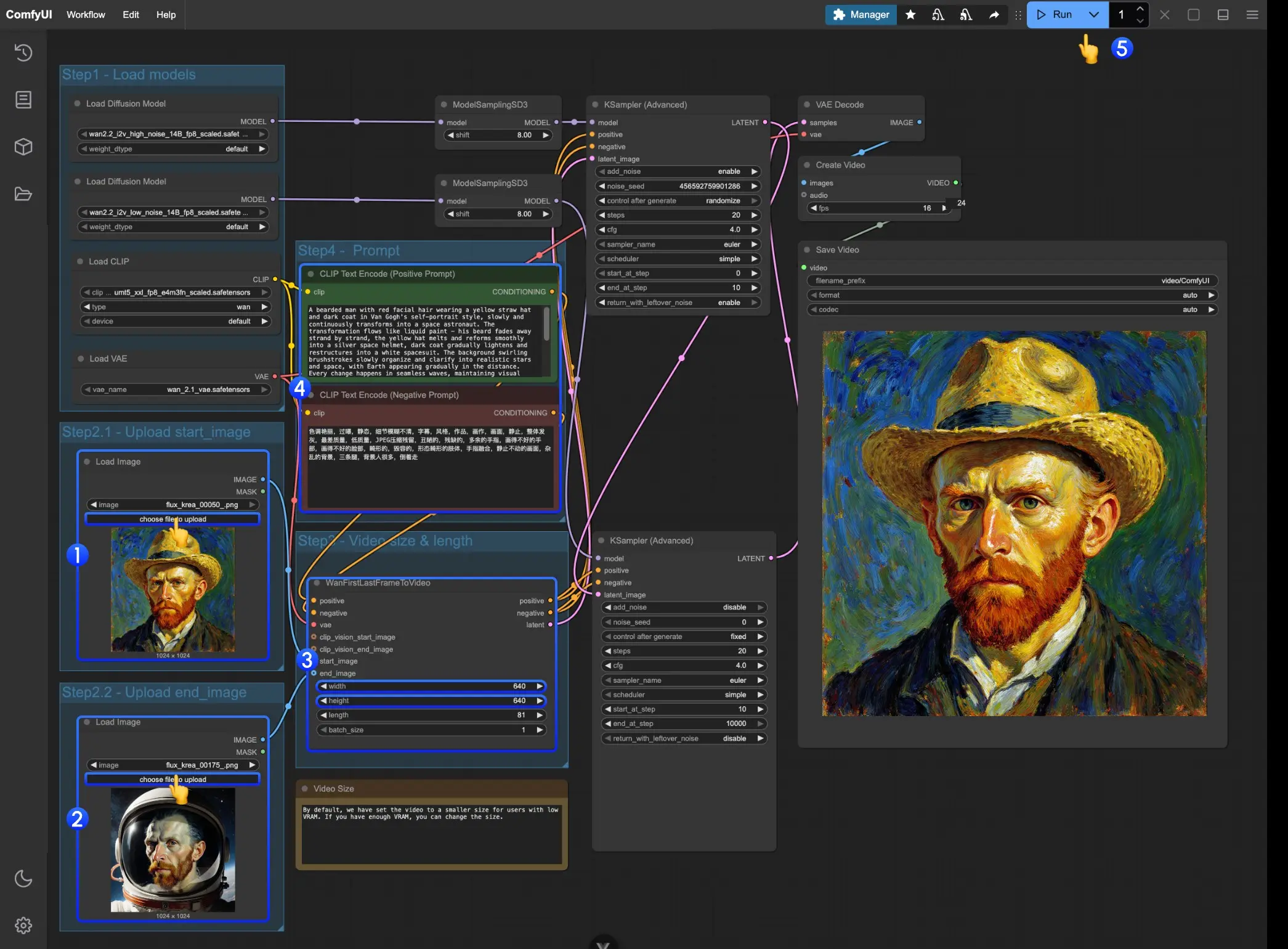Click the star icon beside Manager
Viewport: 1288px width, 949px height.
click(x=910, y=15)
